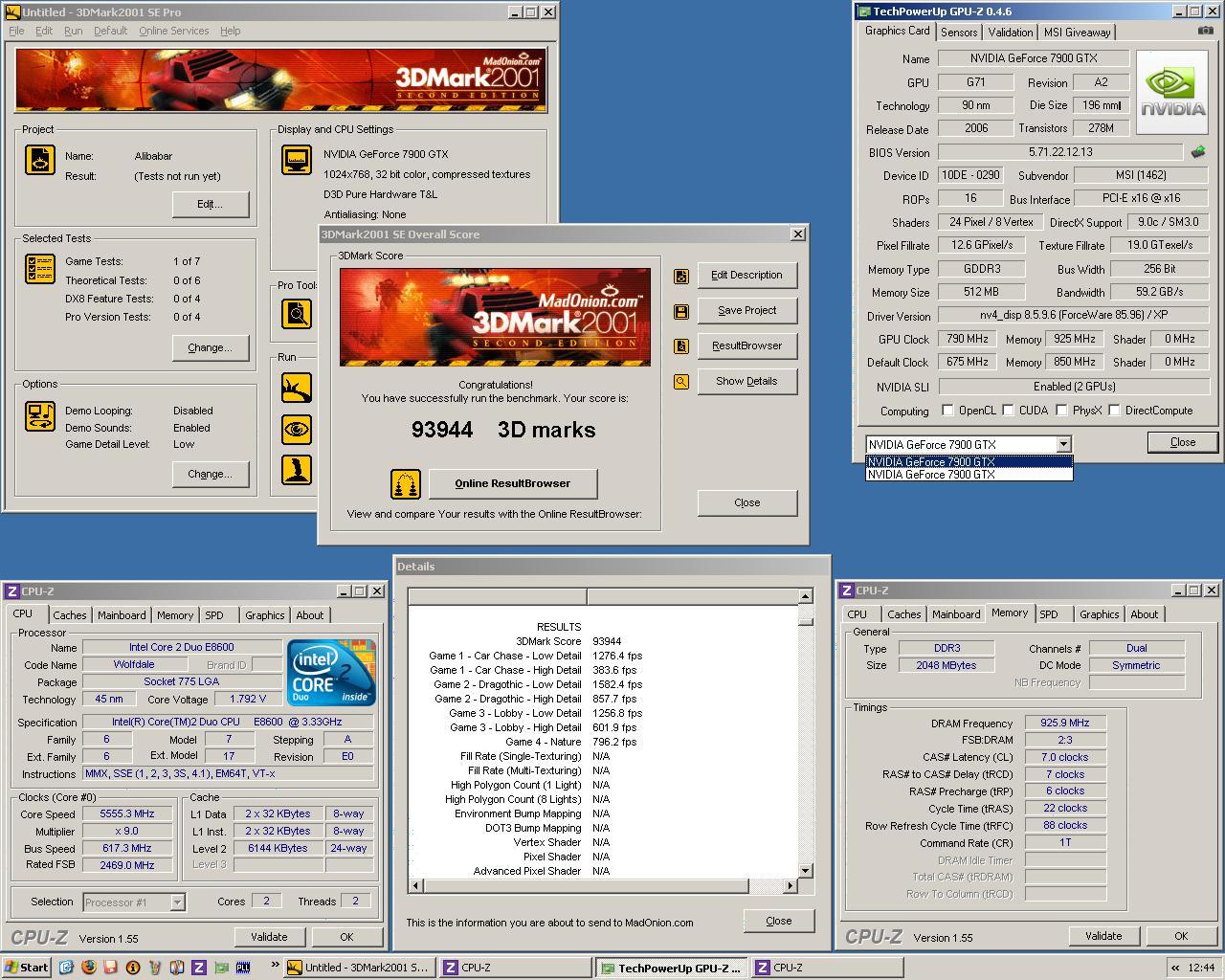This screenshot has height=980, width=1225.
Task: Click the Save Project button
Action: (x=747, y=310)
